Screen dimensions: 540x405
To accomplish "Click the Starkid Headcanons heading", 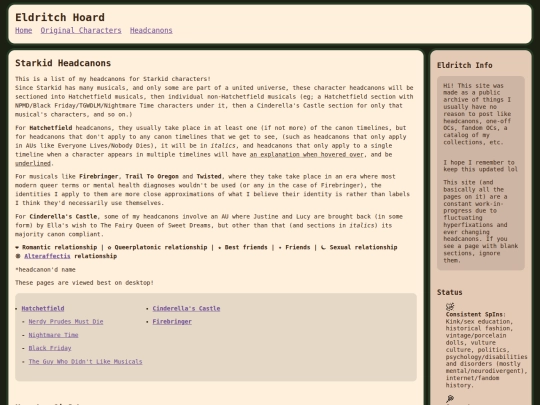I will point(63,63).
